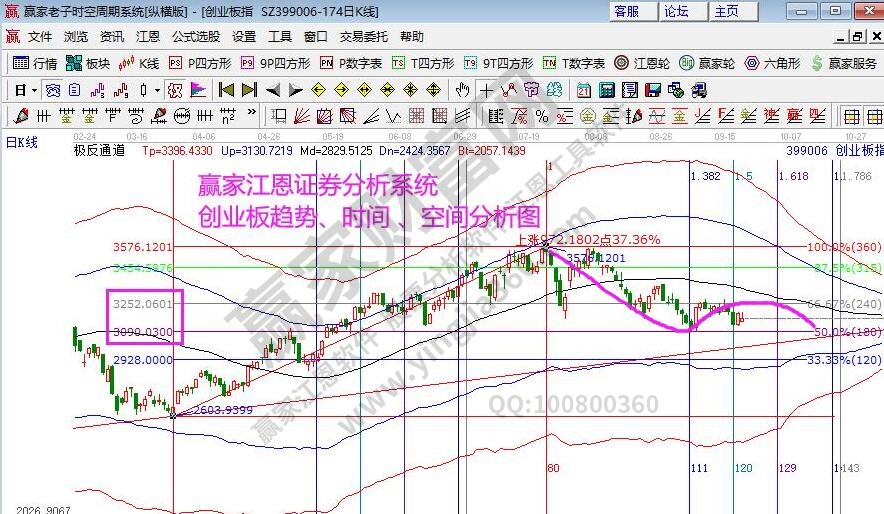
Task: Toggle the K线 candlestick chart view
Action: point(139,63)
